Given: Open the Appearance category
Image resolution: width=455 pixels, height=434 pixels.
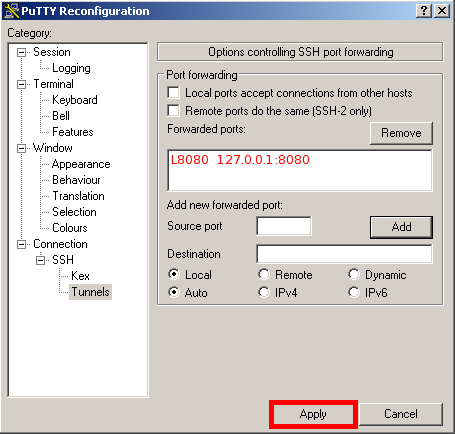Looking at the screenshot, I should 81,164.
